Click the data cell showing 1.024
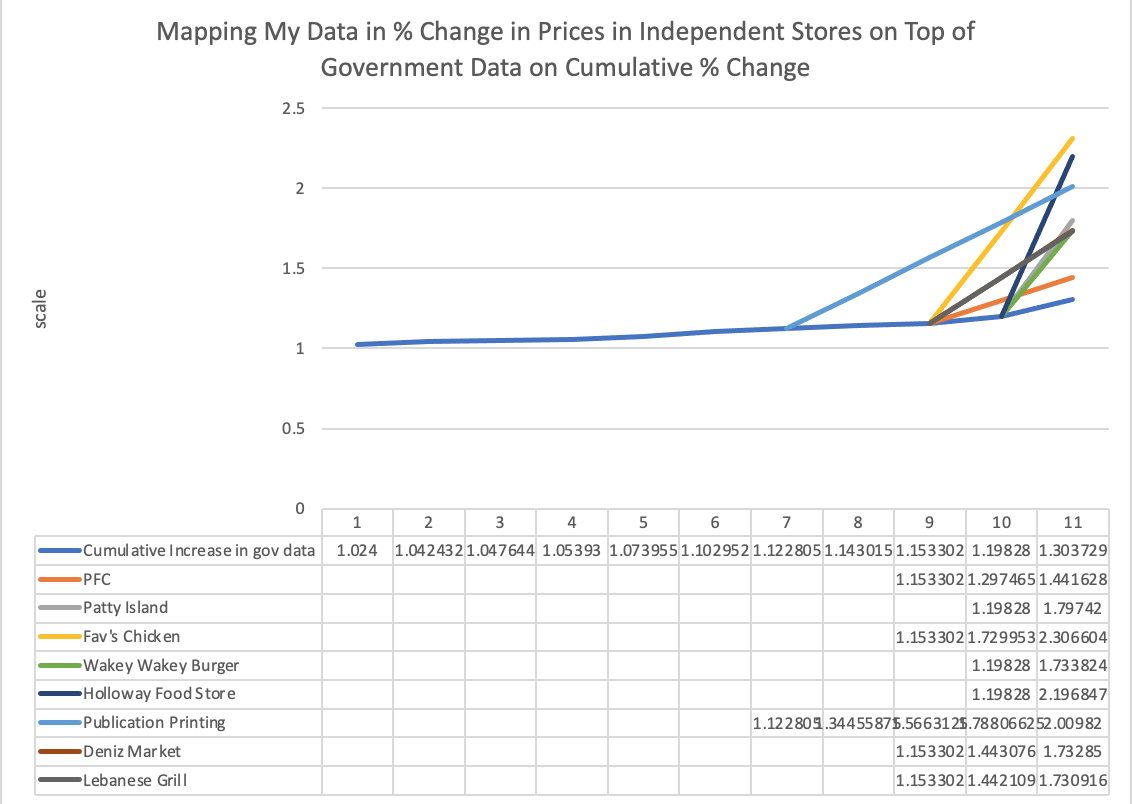The width and height of the screenshot is (1132, 804). click(357, 550)
